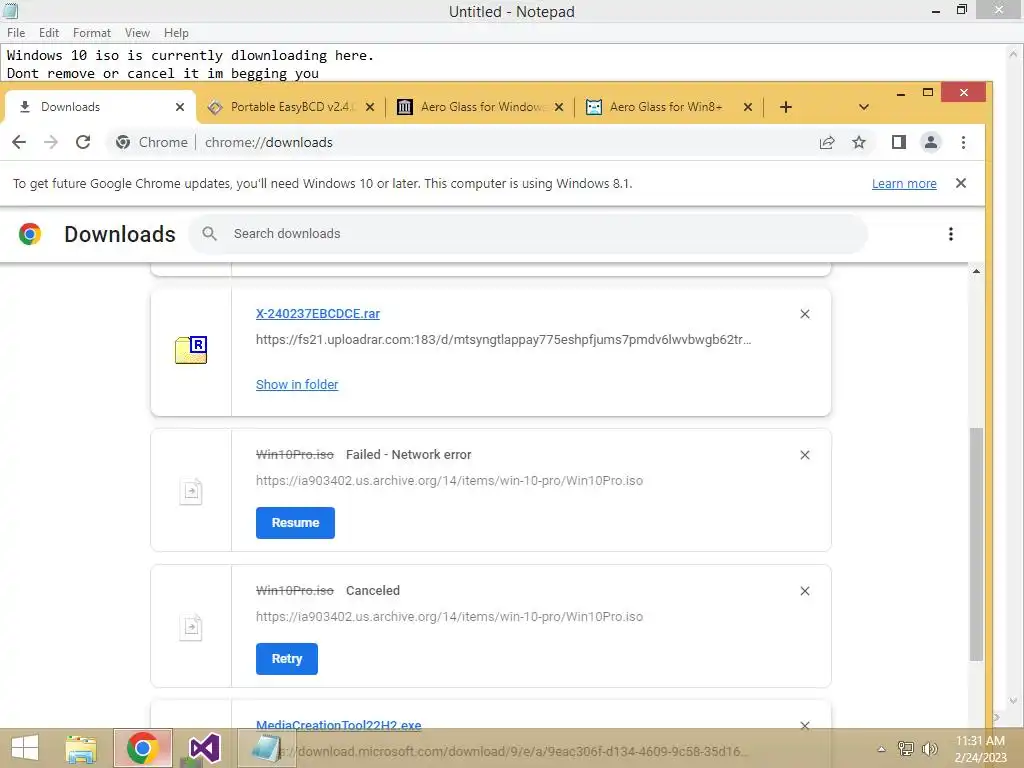Viewport: 1024px width, 768px height.
Task: Open Notepad's File menu
Action: [16, 33]
